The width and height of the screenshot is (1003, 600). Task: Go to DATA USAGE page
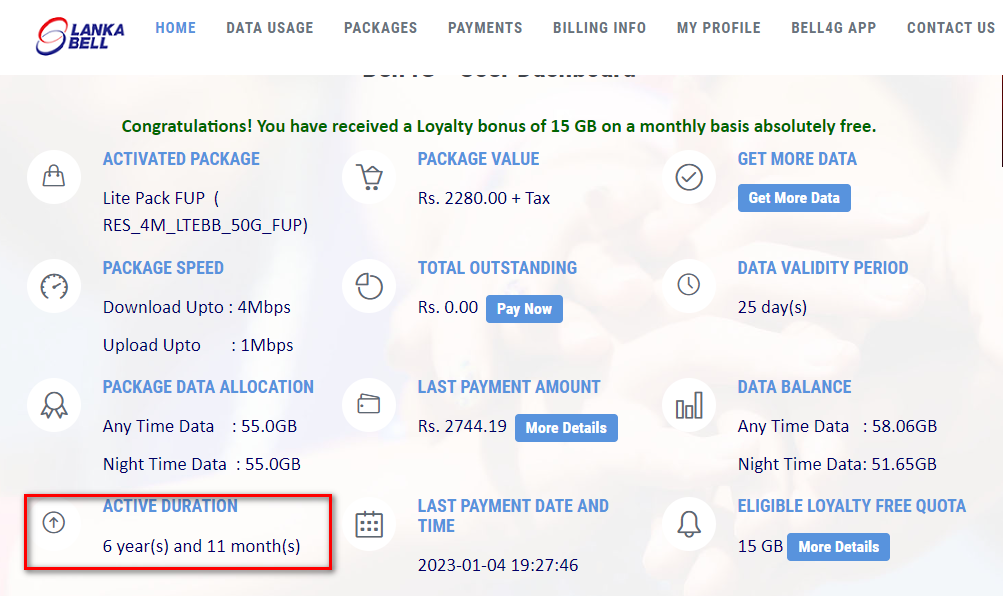(x=269, y=28)
